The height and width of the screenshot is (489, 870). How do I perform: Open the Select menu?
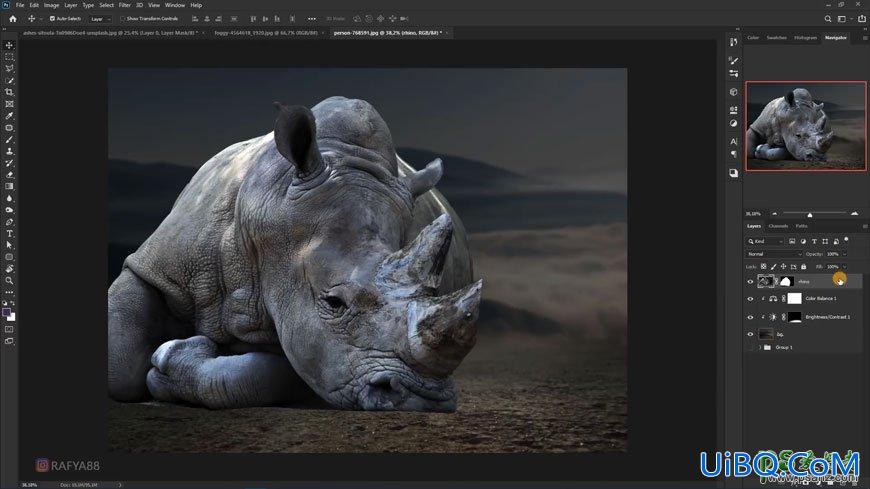pos(106,5)
